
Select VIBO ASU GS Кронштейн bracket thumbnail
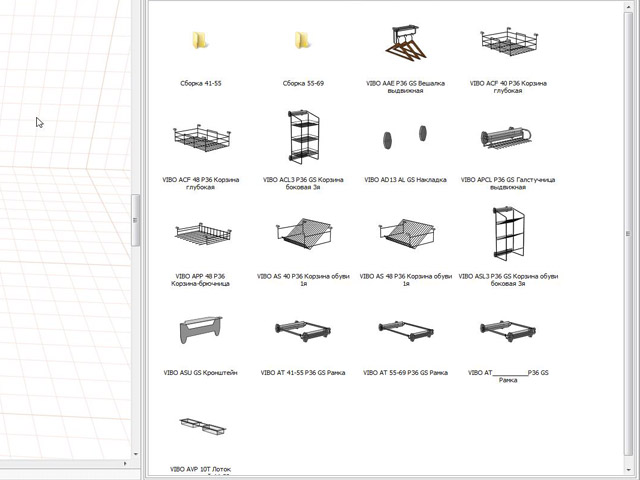coord(200,330)
